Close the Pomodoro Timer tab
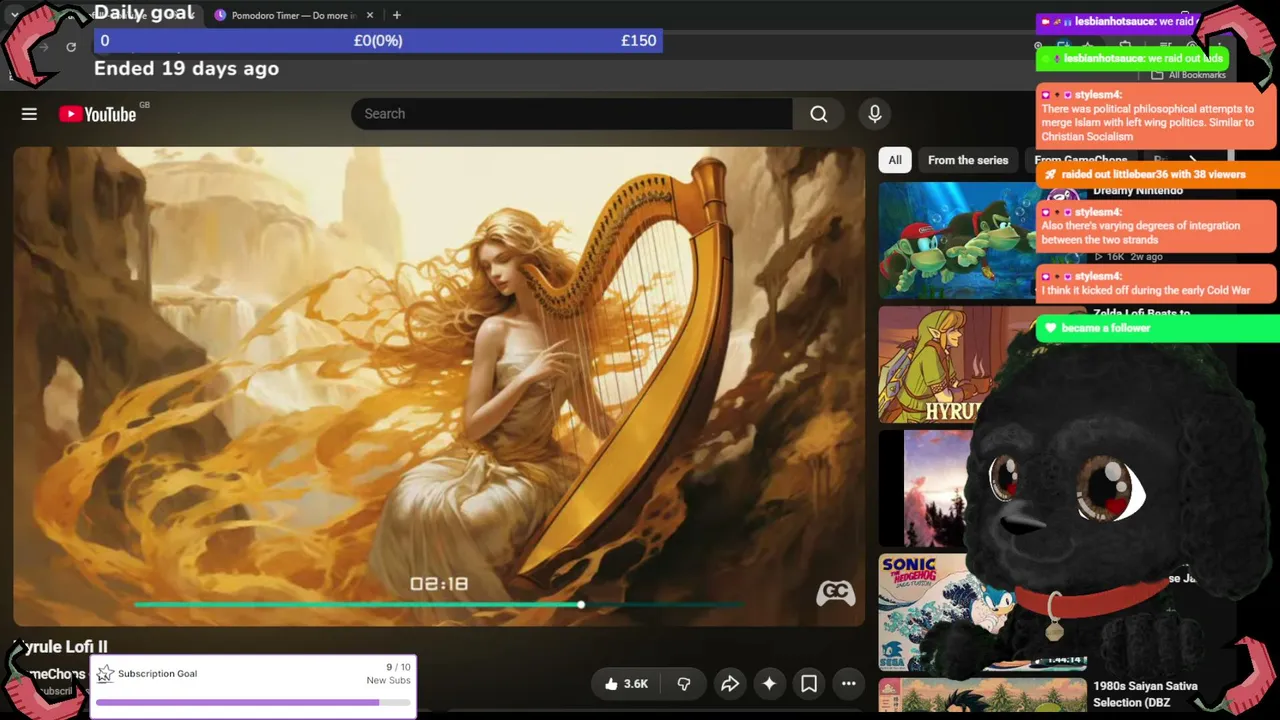Image resolution: width=1280 pixels, height=720 pixels. tap(370, 15)
